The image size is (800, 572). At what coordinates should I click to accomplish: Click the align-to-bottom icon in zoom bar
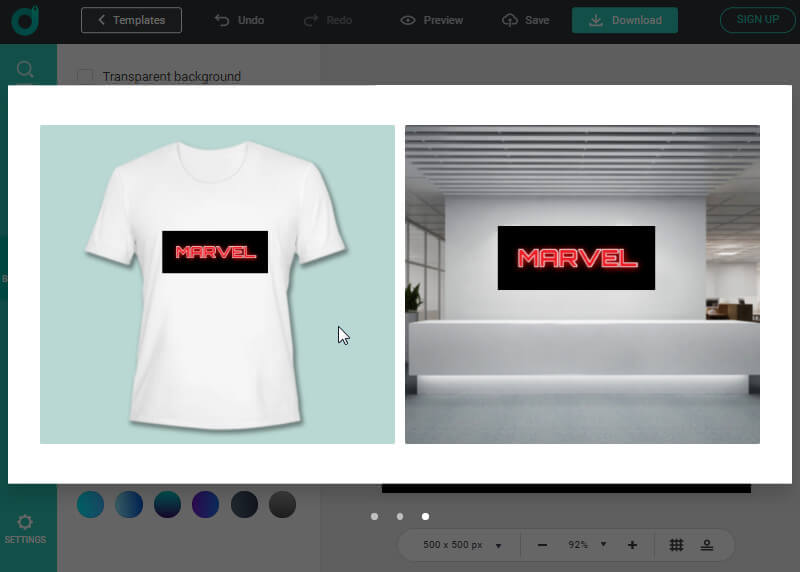[x=707, y=545]
